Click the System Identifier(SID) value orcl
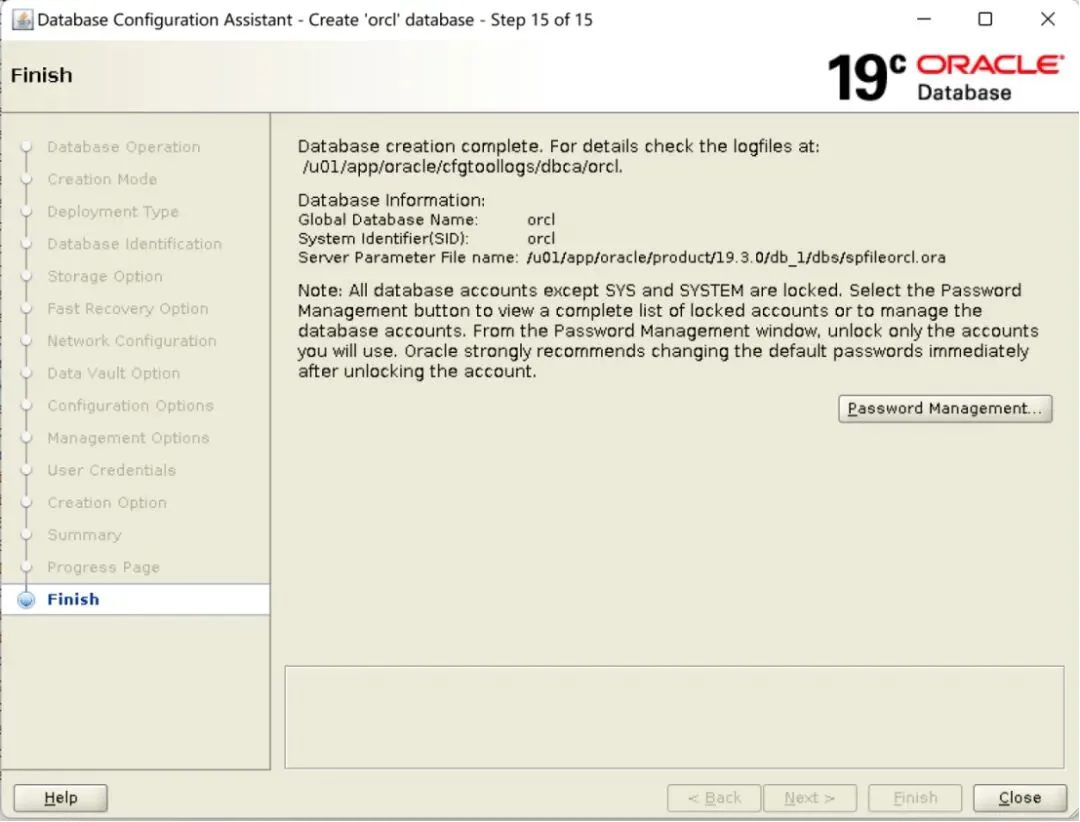The image size is (1080, 822). pyautogui.click(x=541, y=238)
